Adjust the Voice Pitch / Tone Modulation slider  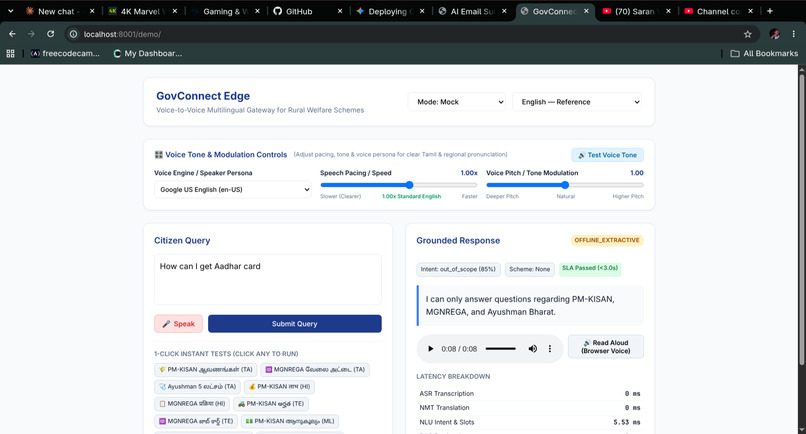(564, 185)
